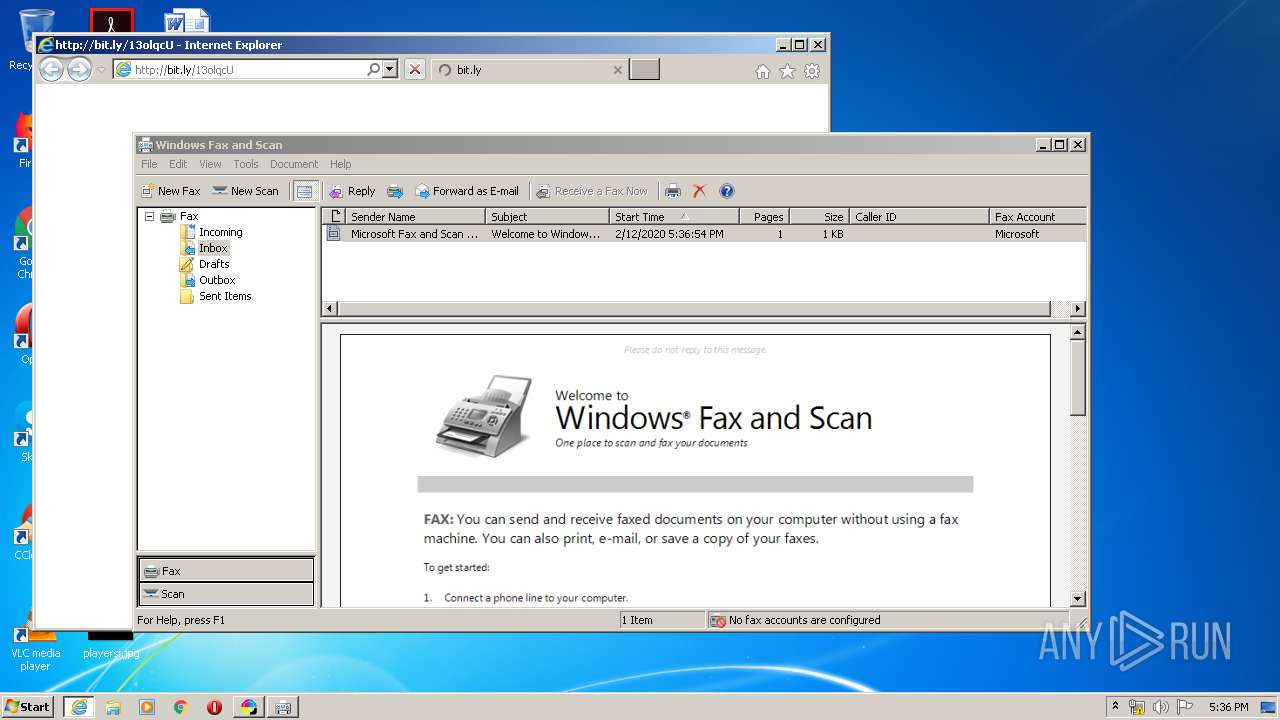1280x720 pixels.
Task: Click down arrow of preview pane scrollbar
Action: tap(1078, 598)
